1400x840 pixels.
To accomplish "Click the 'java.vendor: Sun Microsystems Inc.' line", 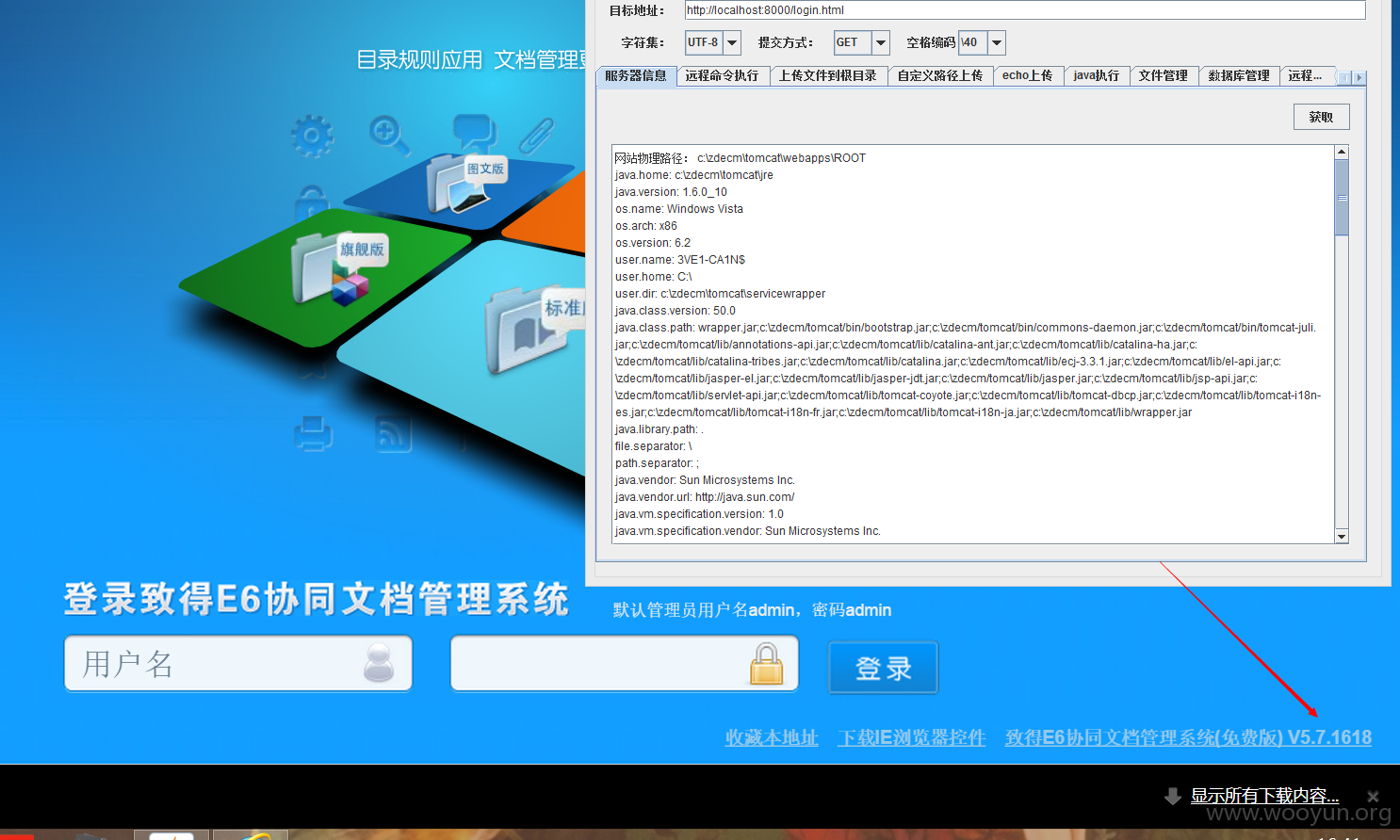I will tap(705, 480).
